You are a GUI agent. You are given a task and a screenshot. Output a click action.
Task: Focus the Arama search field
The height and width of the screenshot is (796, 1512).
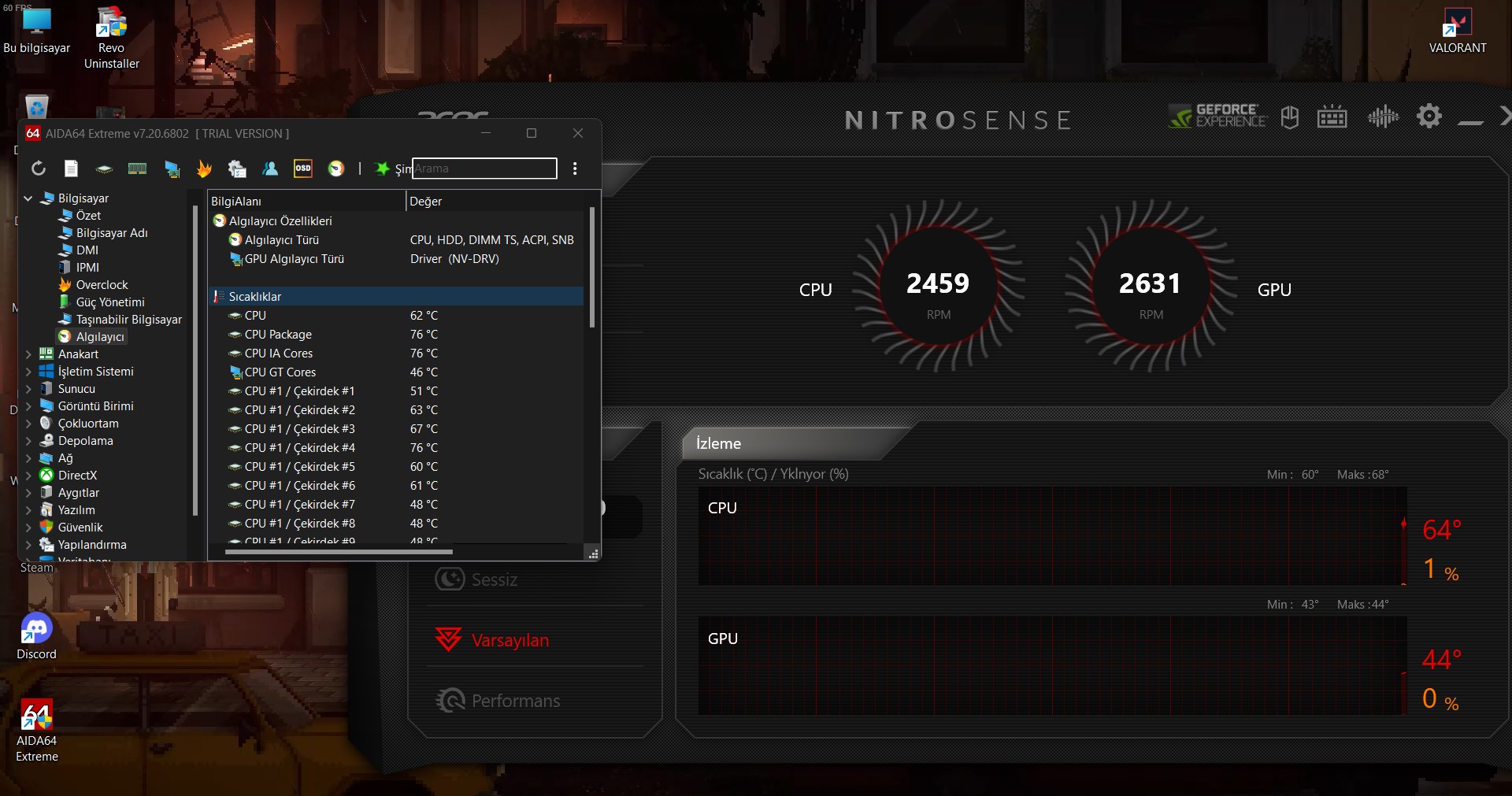pyautogui.click(x=484, y=168)
